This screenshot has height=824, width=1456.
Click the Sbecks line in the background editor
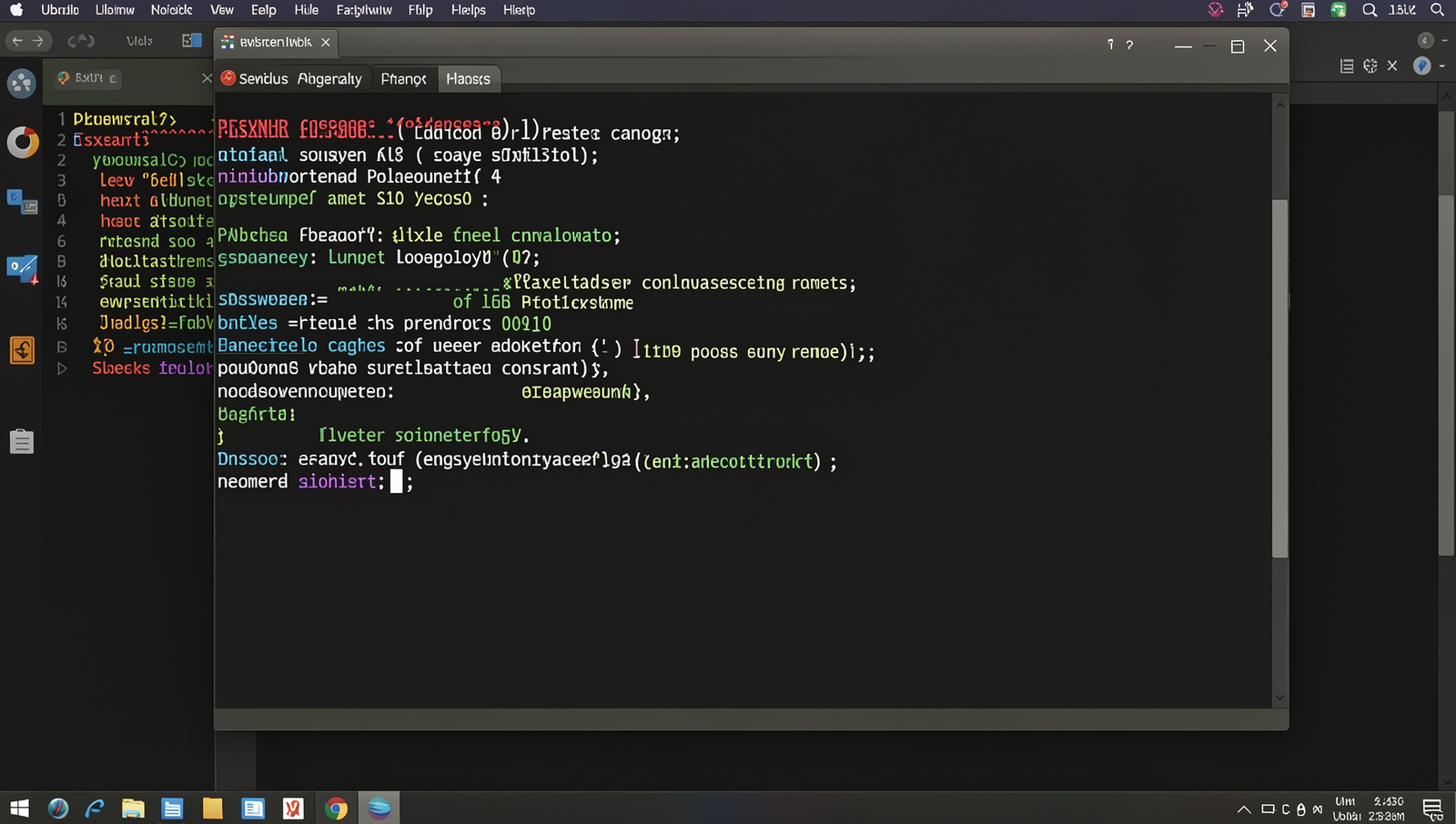(152, 368)
